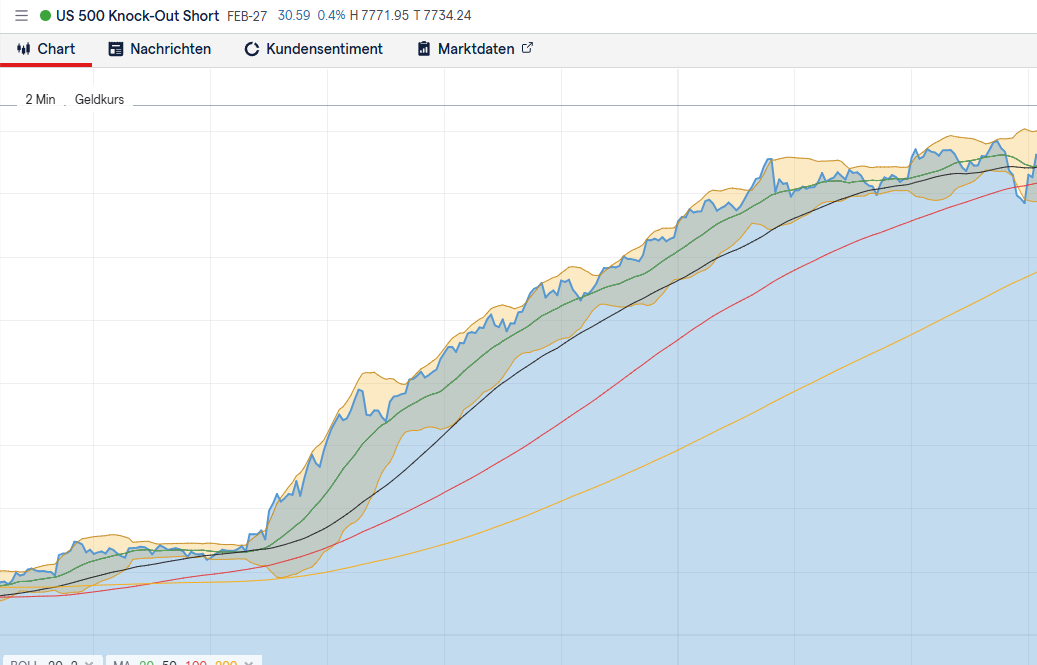
Task: Open Marktdaten external link arrow icon
Action: click(527, 48)
